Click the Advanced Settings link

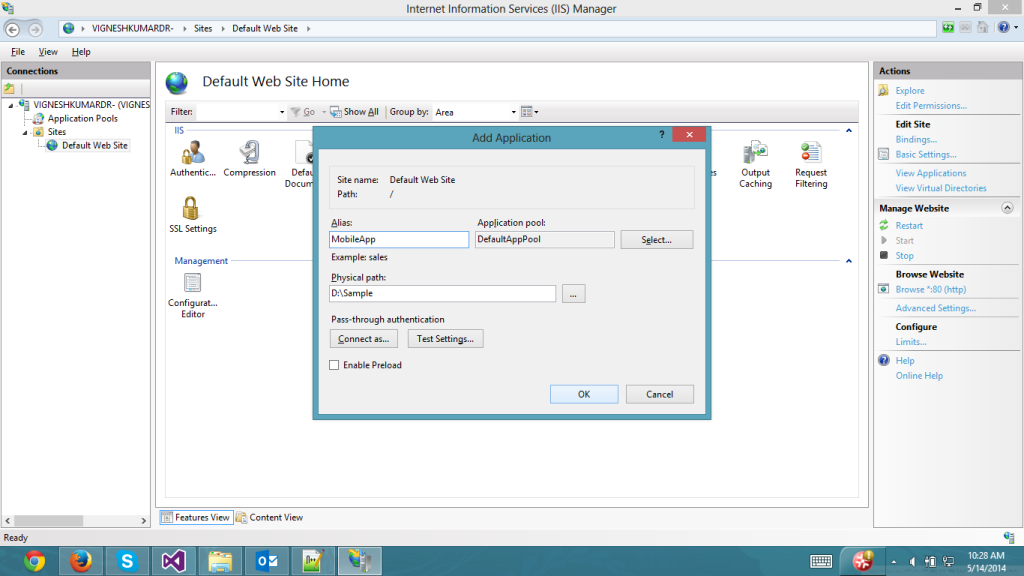click(935, 308)
